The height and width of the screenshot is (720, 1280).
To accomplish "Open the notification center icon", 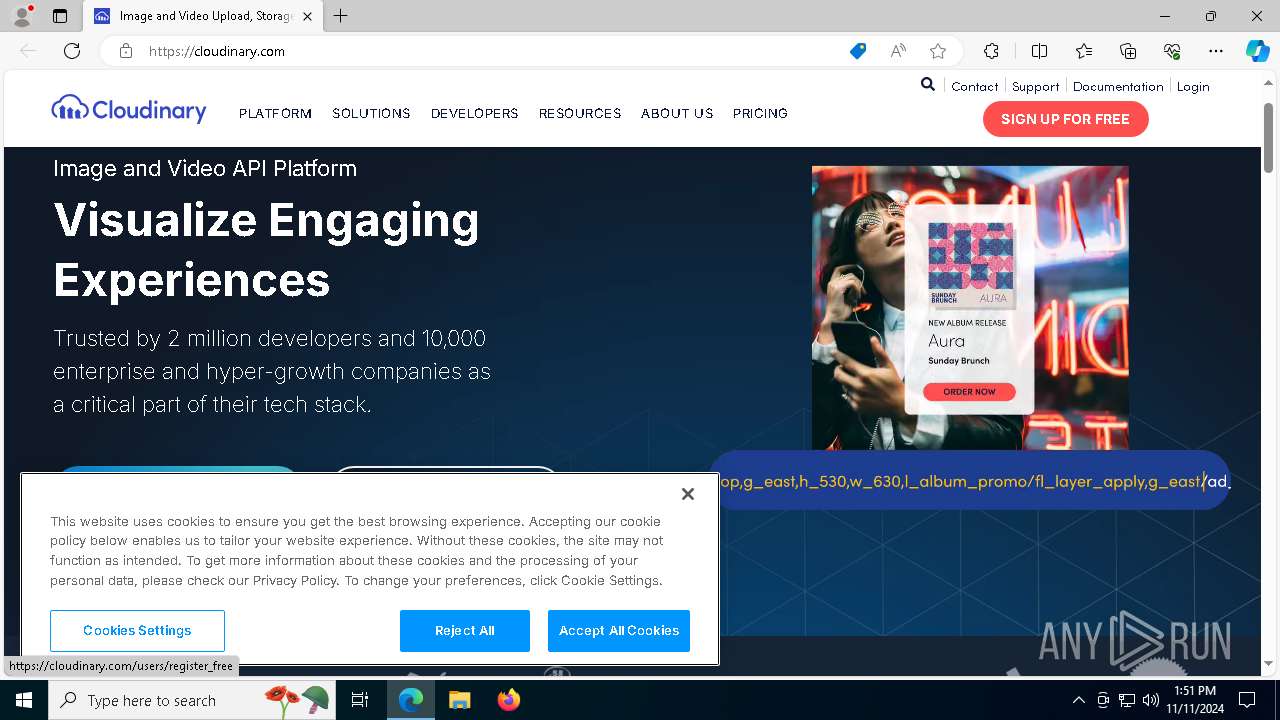I will click(x=1247, y=700).
